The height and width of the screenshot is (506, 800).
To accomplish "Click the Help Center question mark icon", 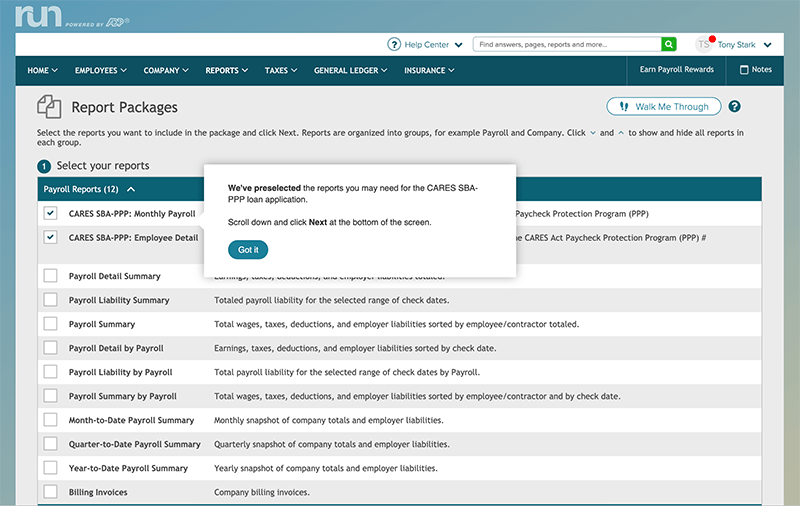I will 394,44.
